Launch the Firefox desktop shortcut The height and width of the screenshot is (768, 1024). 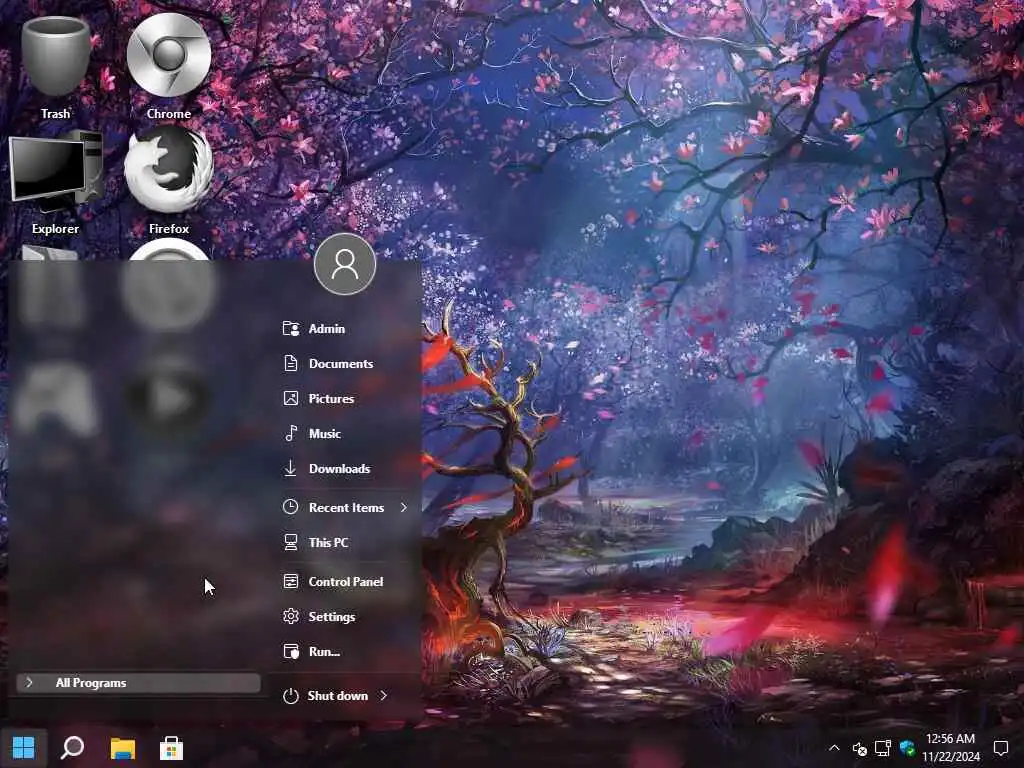[x=168, y=182]
